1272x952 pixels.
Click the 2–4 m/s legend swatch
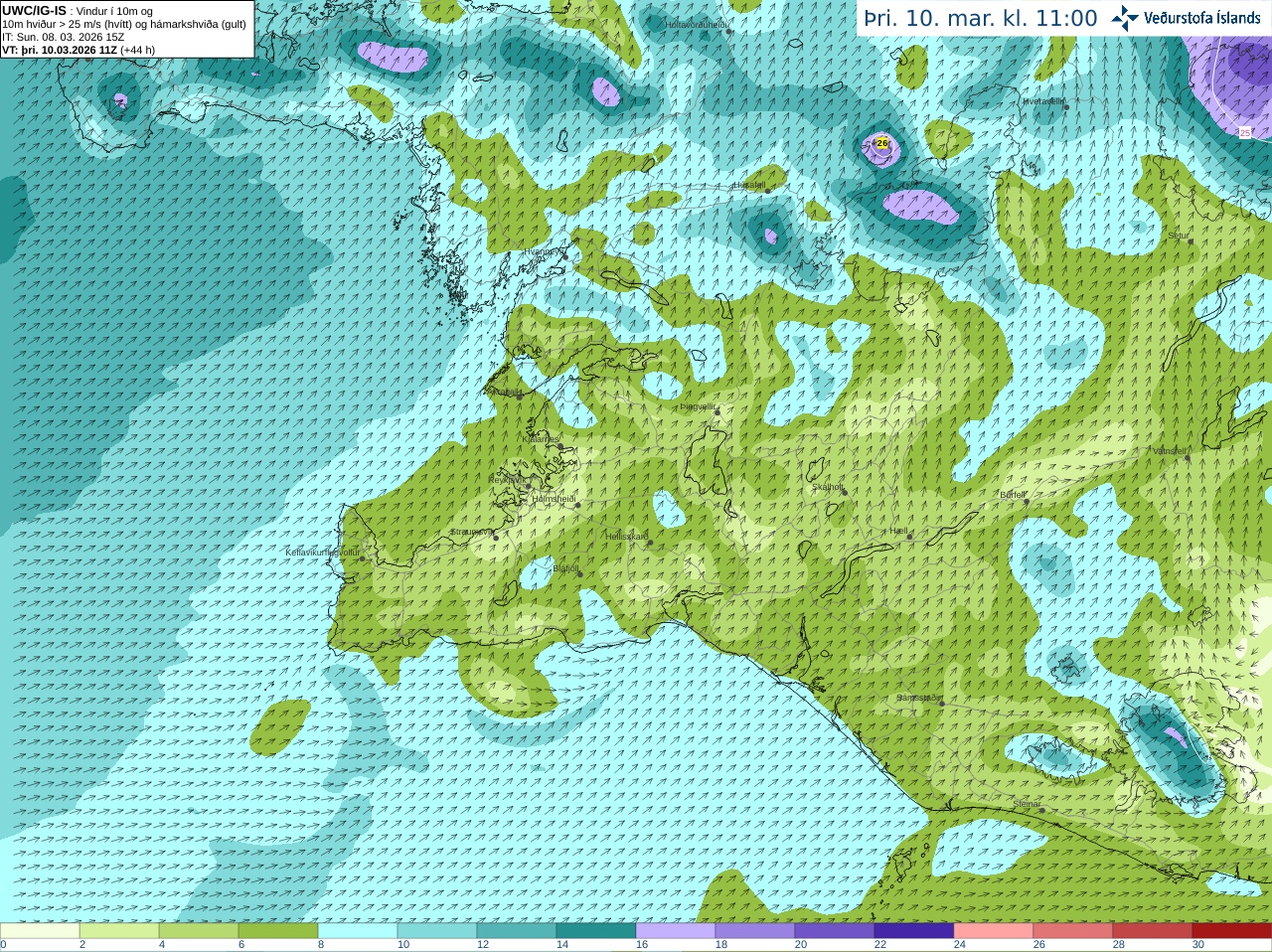pyautogui.click(x=119, y=931)
